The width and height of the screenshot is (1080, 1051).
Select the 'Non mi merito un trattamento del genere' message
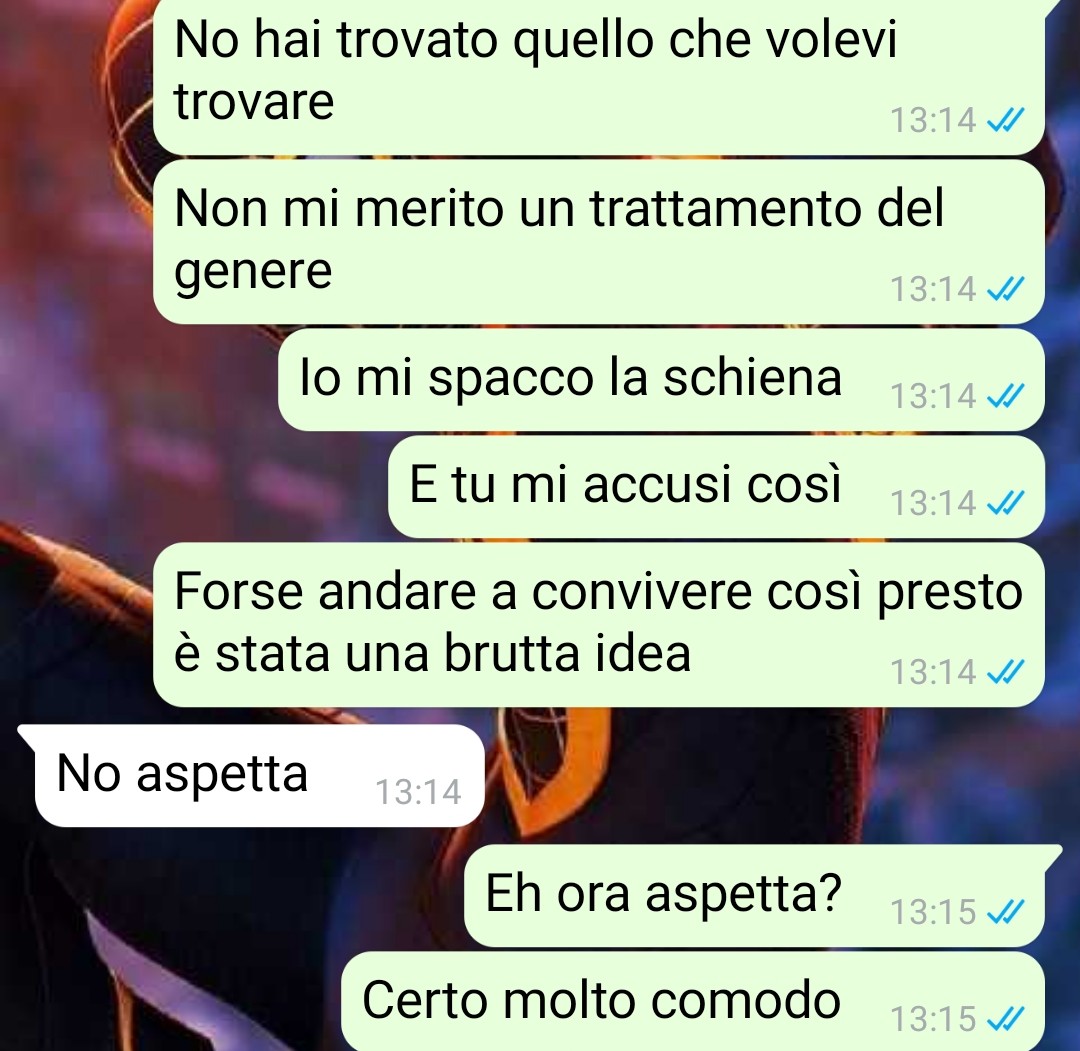click(599, 242)
